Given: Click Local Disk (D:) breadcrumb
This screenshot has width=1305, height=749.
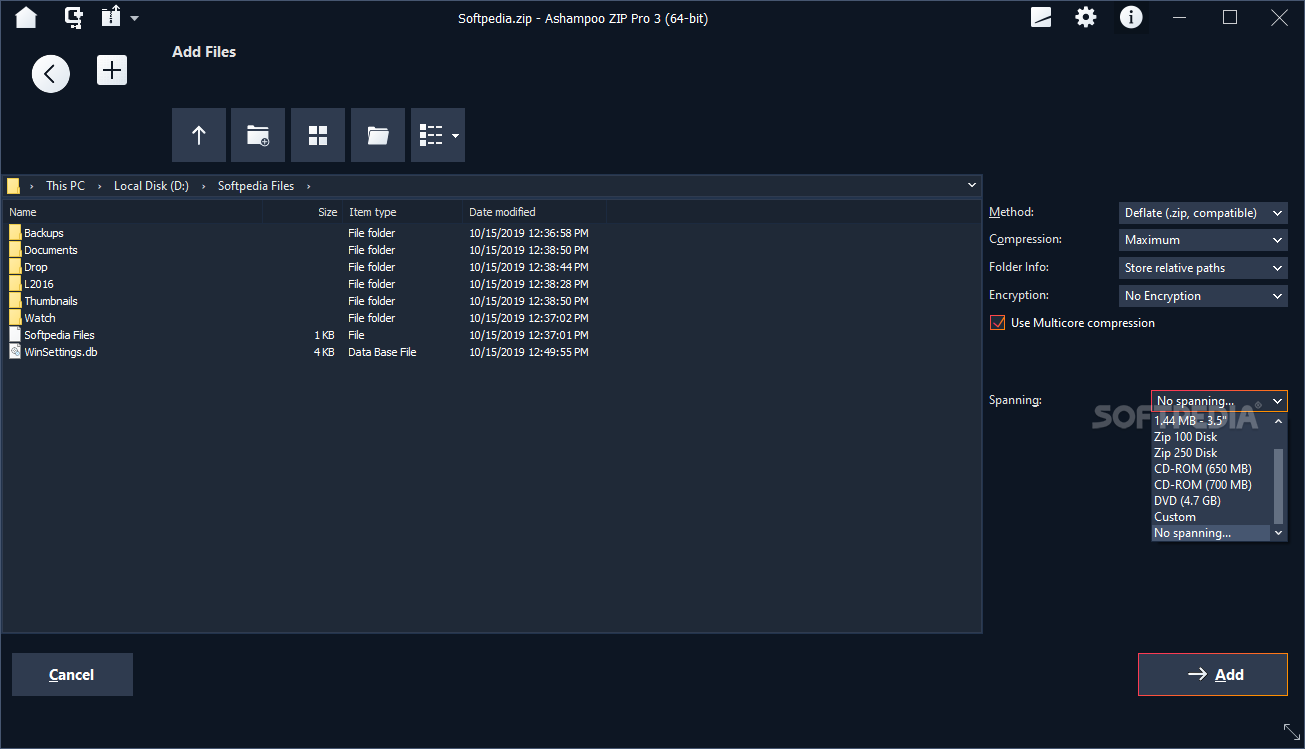Looking at the screenshot, I should tap(151, 186).
